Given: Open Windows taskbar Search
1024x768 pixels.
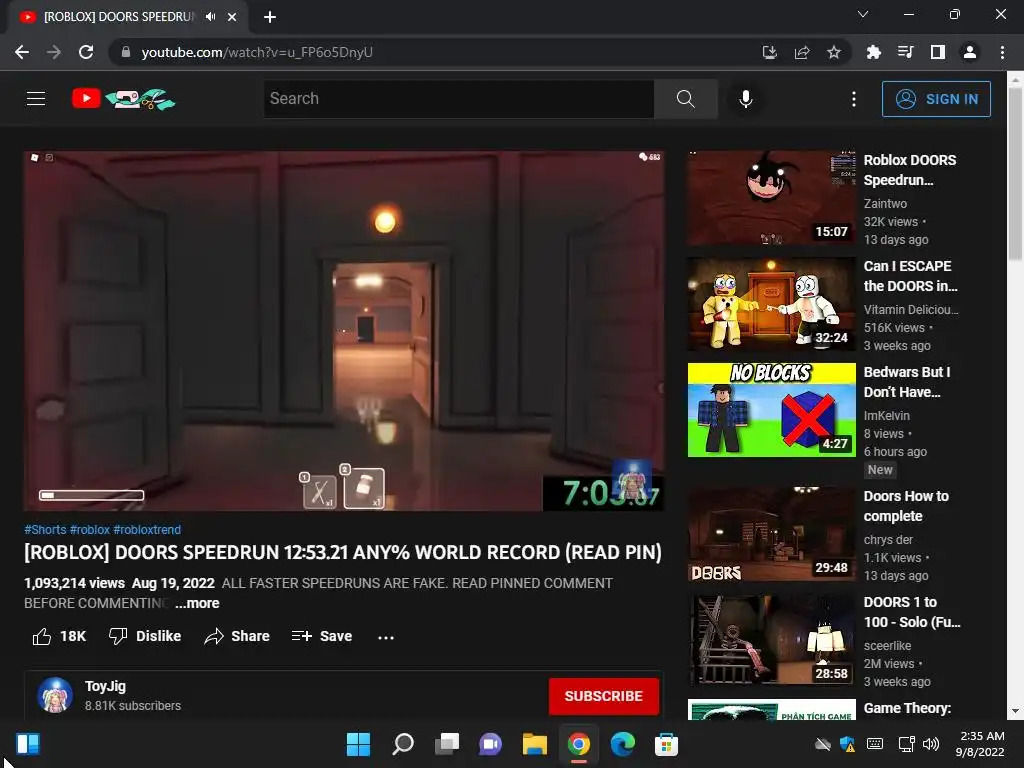Looking at the screenshot, I should coord(403,744).
